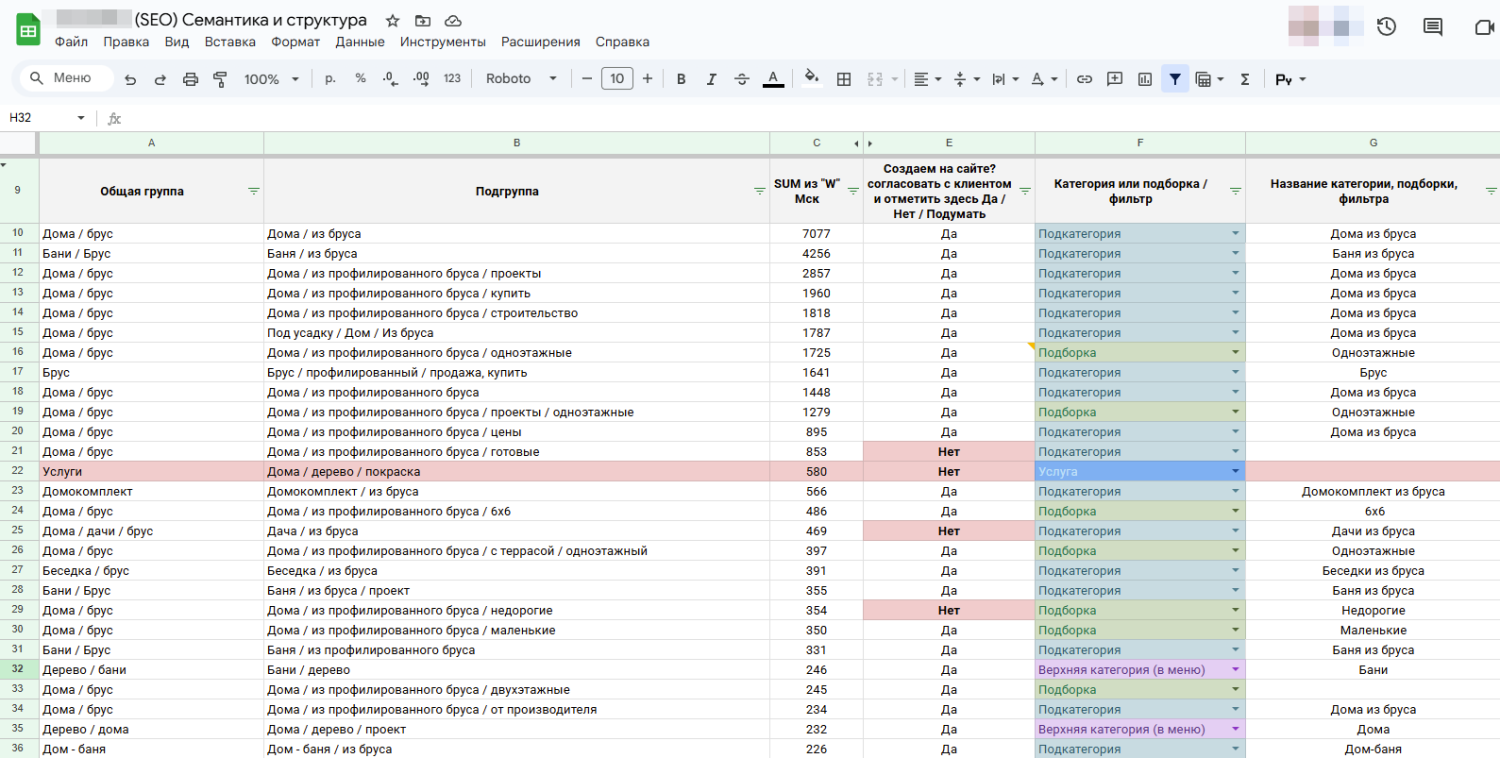Toggle bold formatting
Image resolution: width=1500 pixels, height=758 pixels.
(x=681, y=79)
